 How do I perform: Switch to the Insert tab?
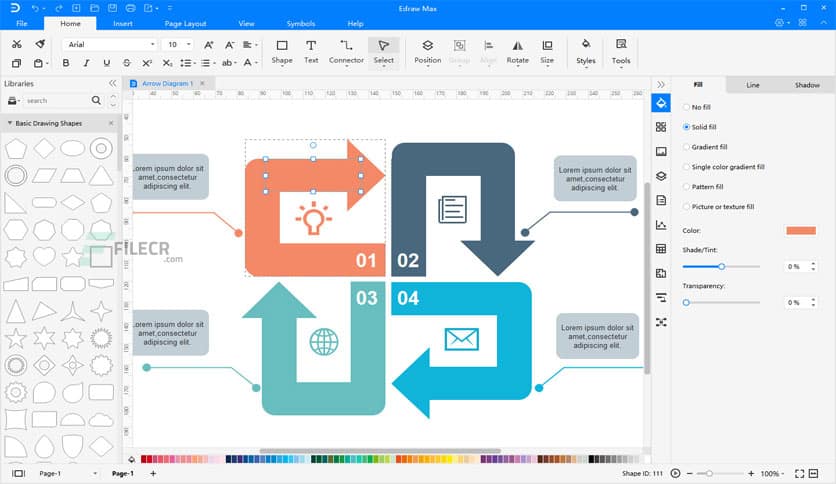pos(123,23)
